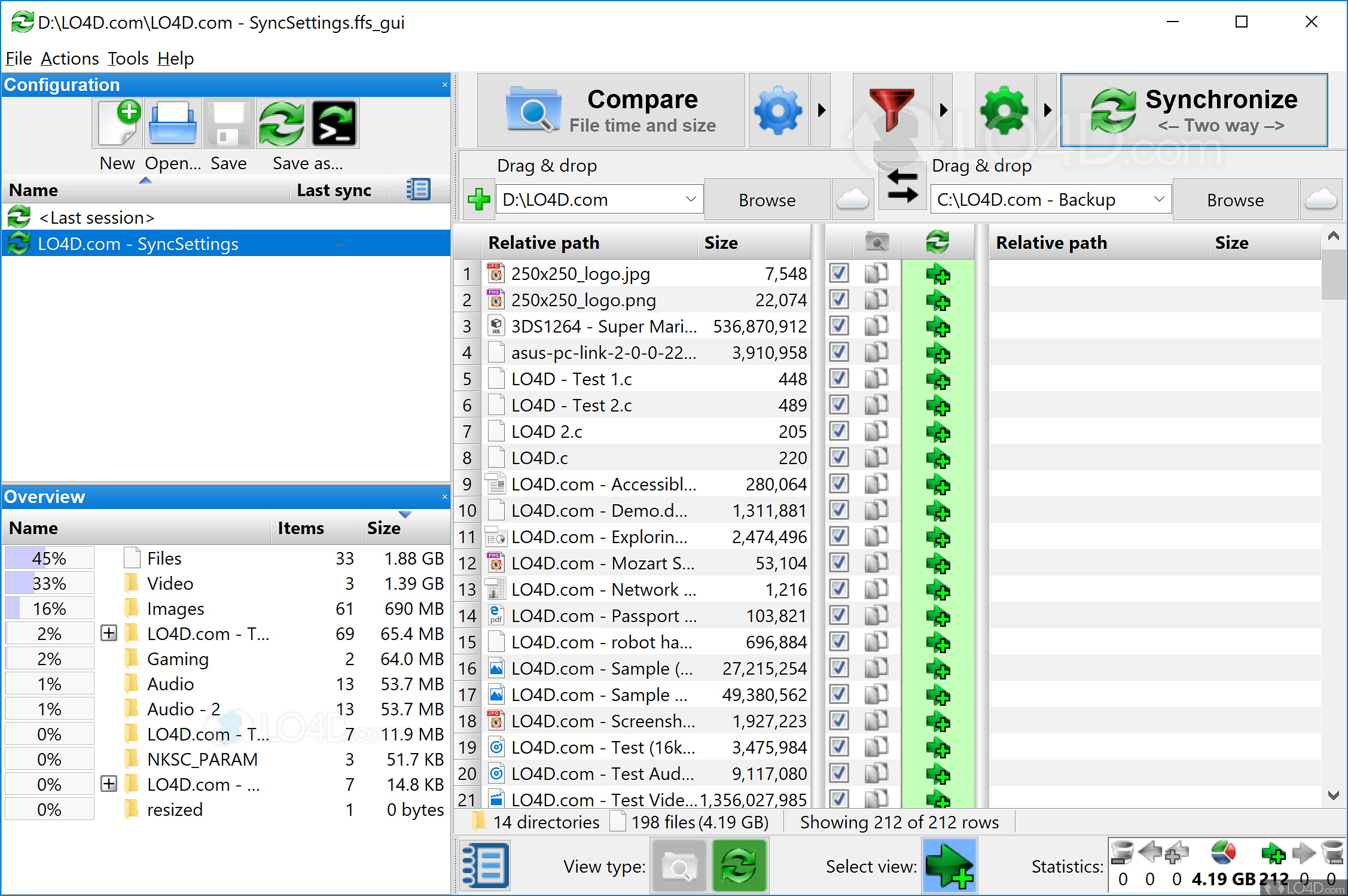This screenshot has height=896, width=1348.
Task: Click Save as batch job icon
Action: [334, 124]
